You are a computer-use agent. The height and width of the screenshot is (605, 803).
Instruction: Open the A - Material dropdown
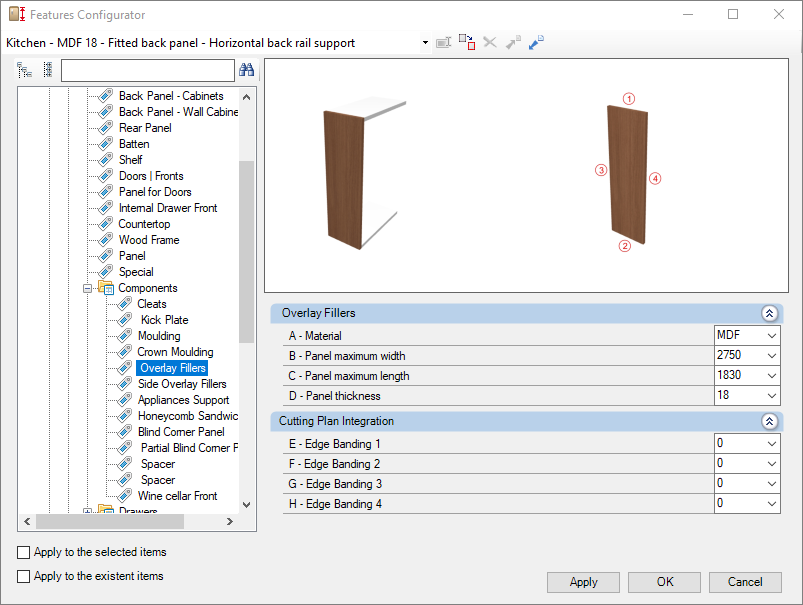coord(772,336)
